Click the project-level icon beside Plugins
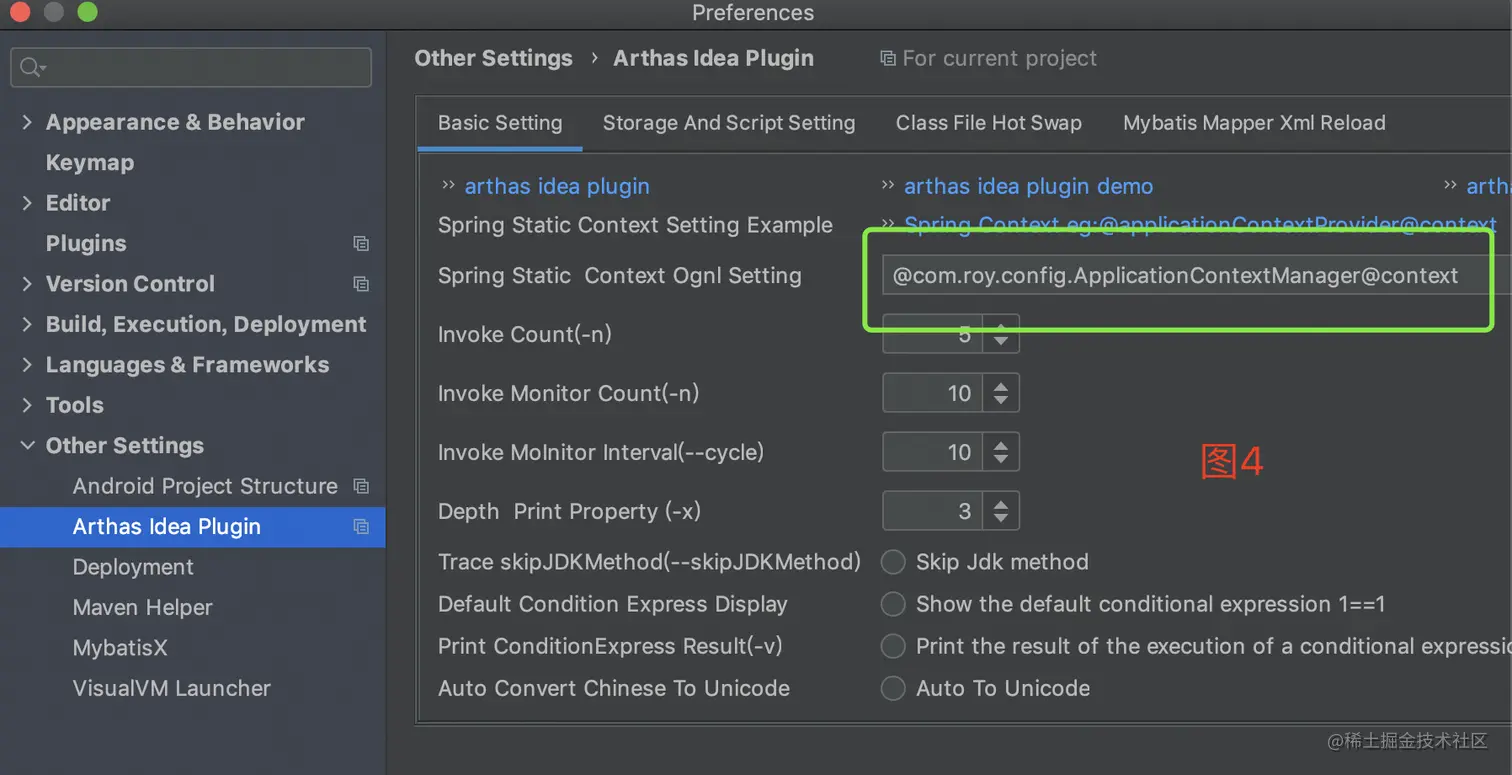The height and width of the screenshot is (775, 1512). [361, 244]
